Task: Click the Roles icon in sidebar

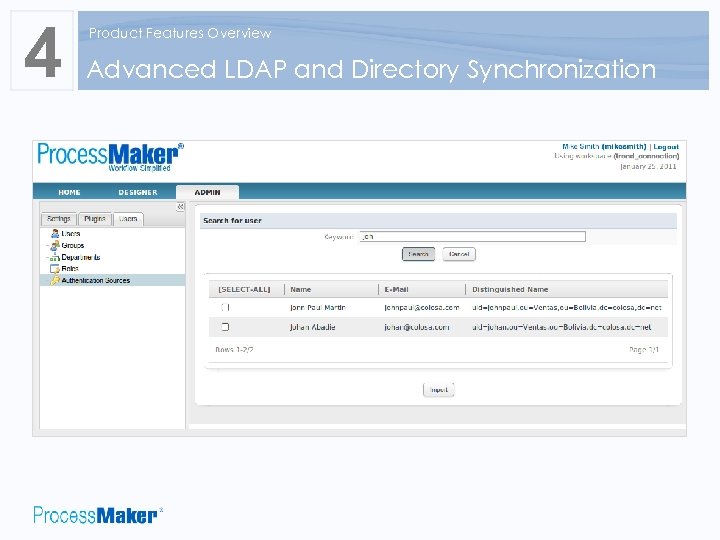Action: [55, 269]
